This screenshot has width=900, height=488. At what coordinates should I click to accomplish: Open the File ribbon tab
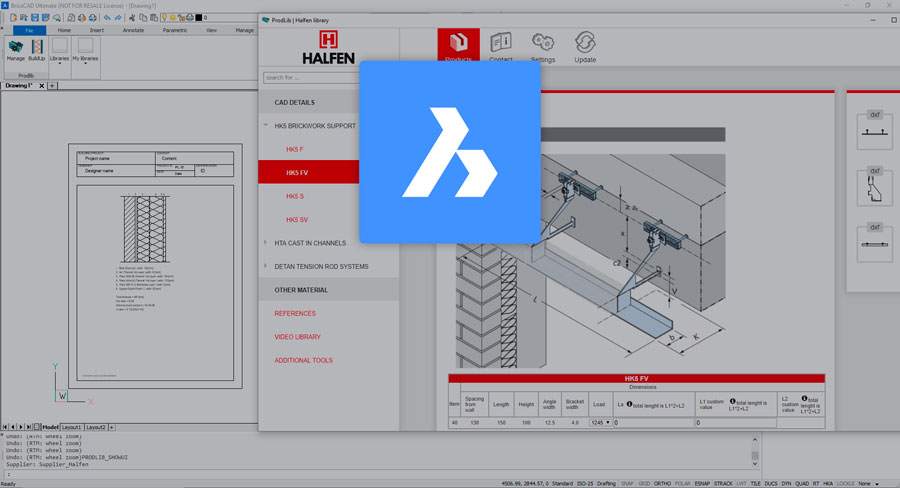click(x=29, y=30)
